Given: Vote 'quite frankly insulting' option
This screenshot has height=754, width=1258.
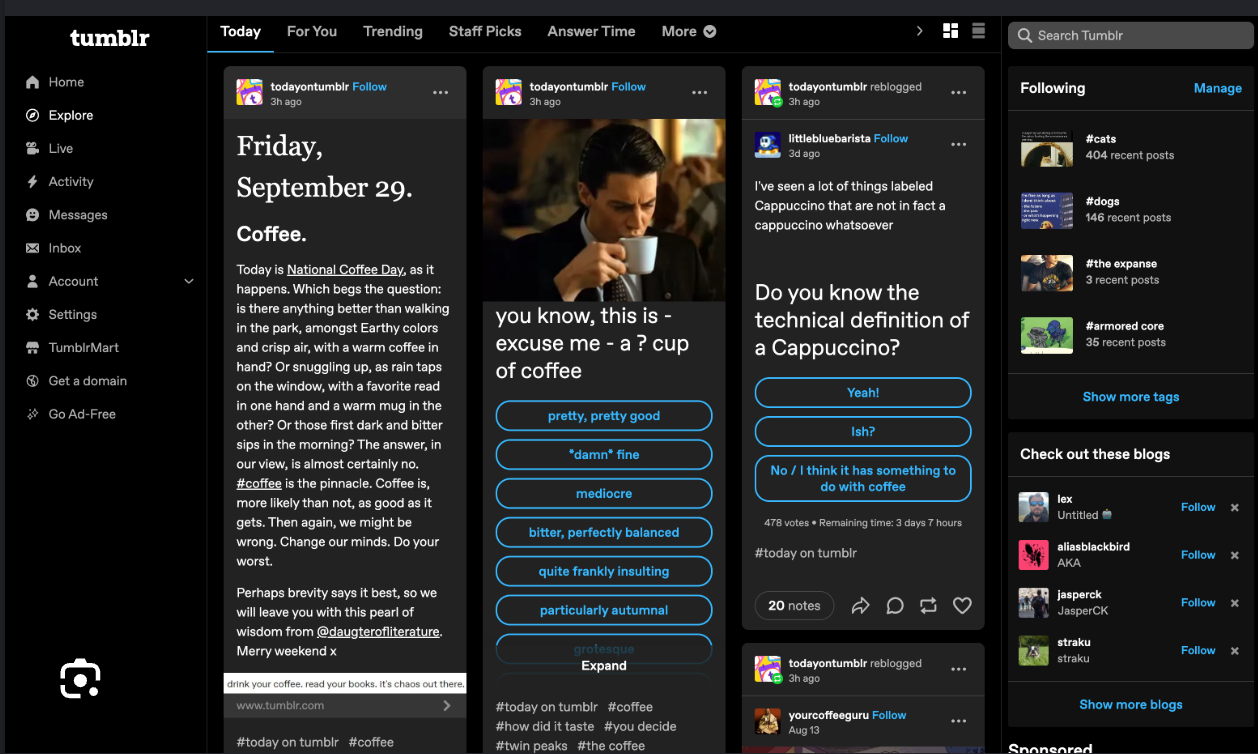Looking at the screenshot, I should (604, 572).
